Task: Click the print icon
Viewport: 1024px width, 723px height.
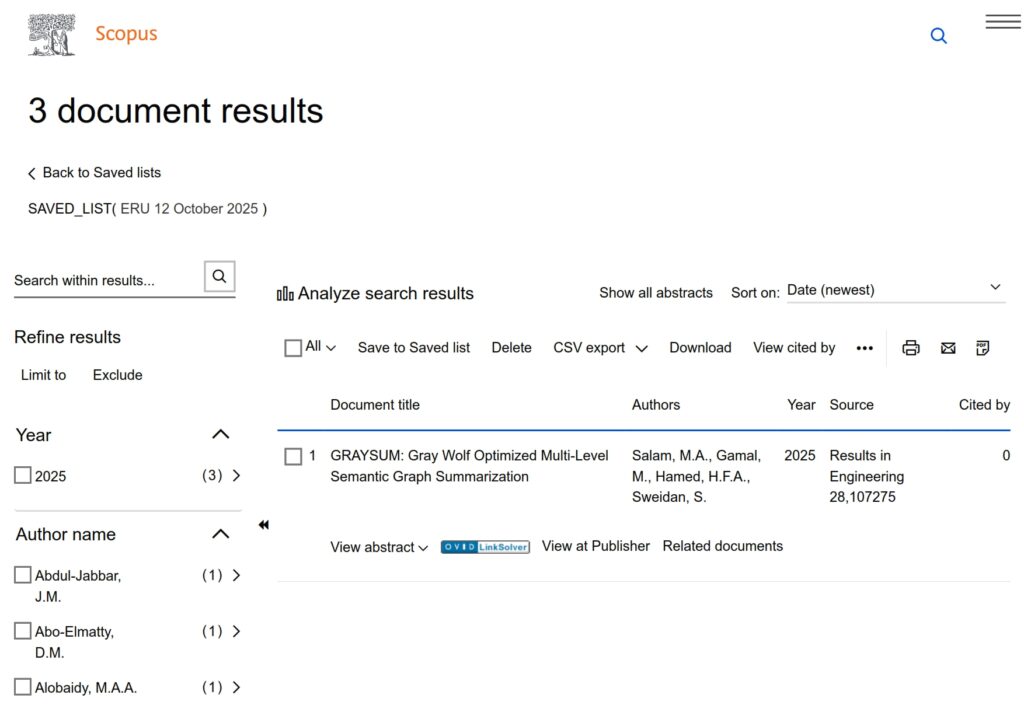Action: [911, 348]
